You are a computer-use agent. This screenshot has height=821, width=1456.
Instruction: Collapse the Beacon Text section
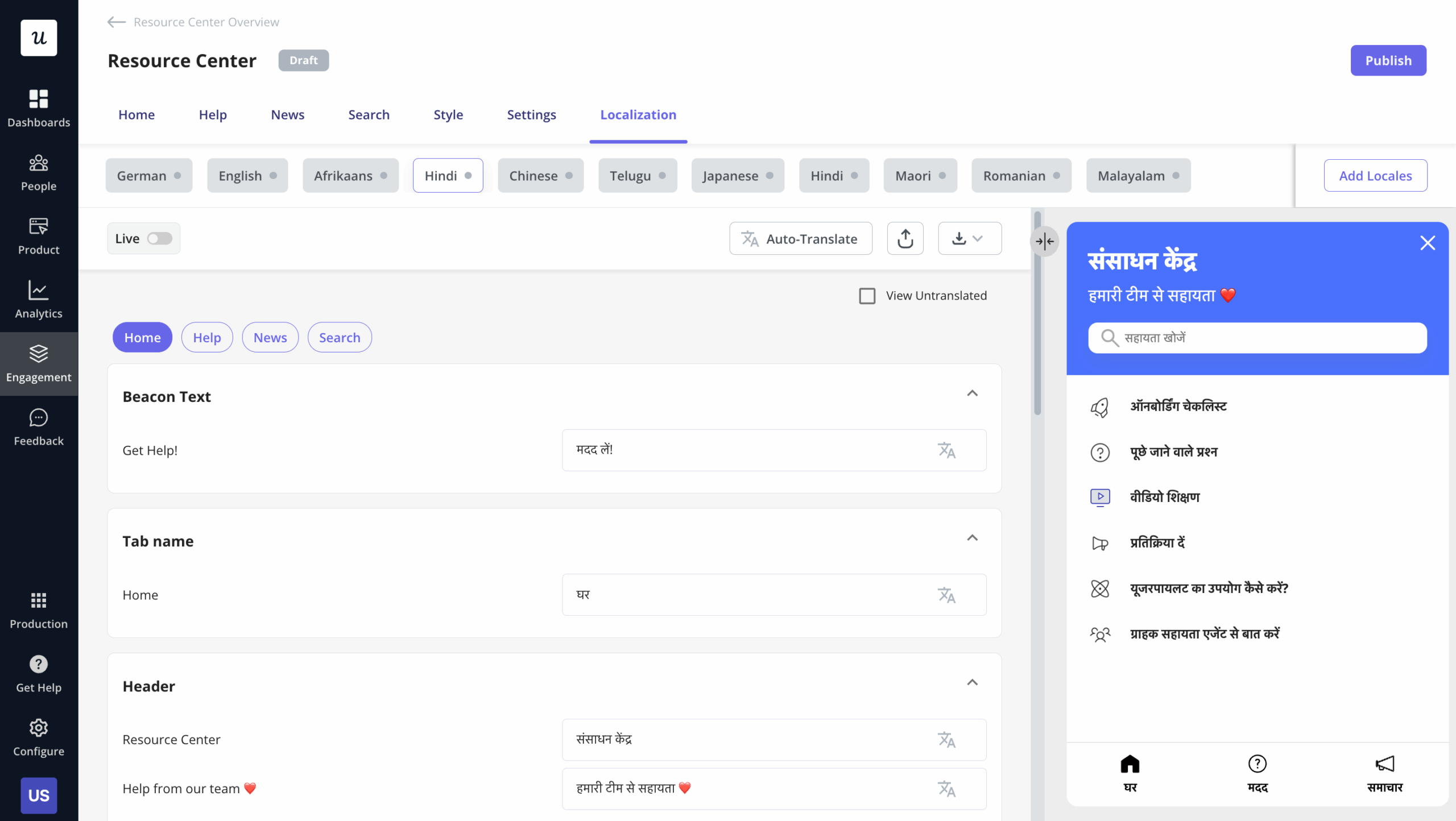[972, 393]
